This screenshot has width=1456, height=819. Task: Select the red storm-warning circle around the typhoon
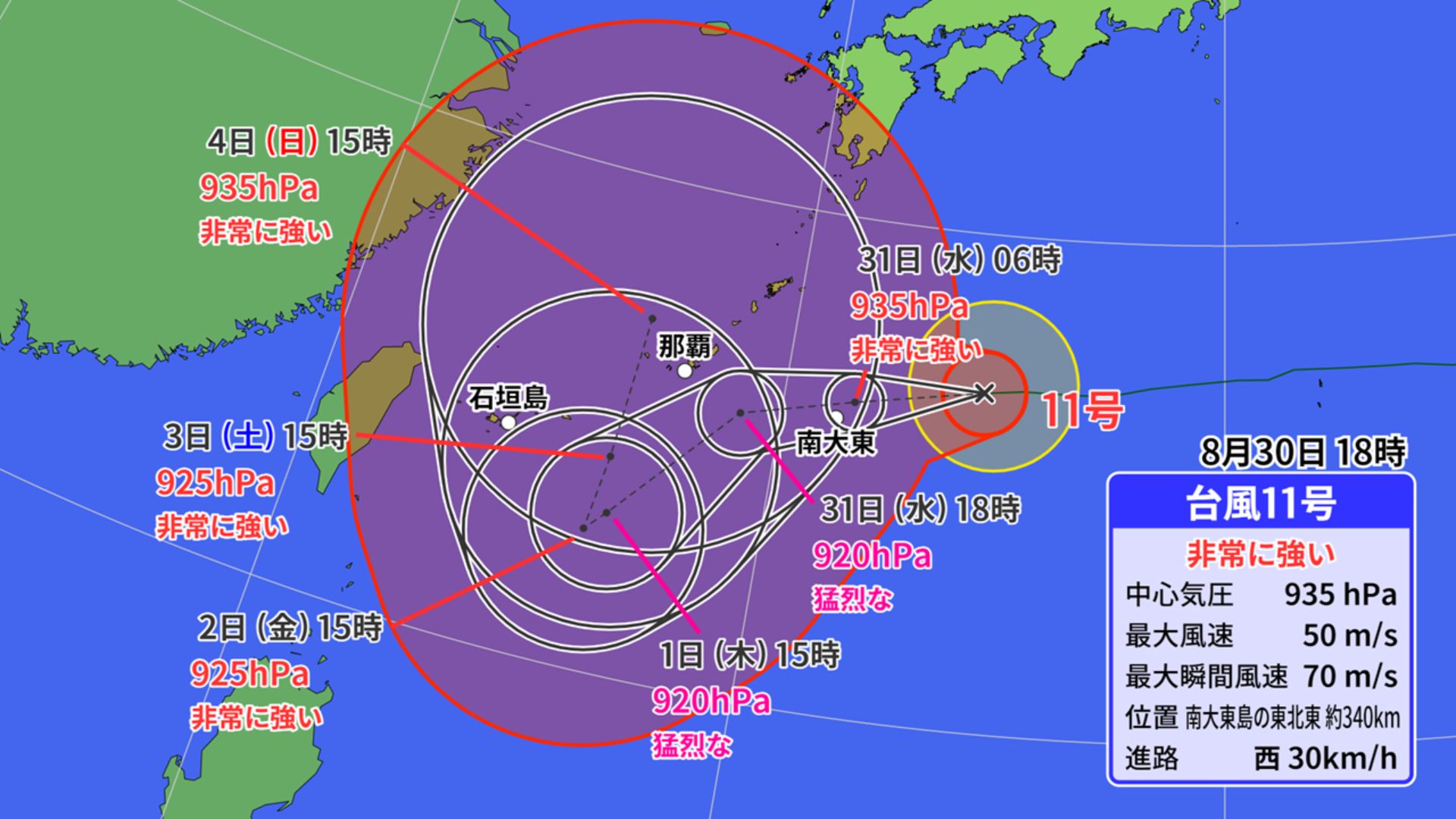[1025, 394]
